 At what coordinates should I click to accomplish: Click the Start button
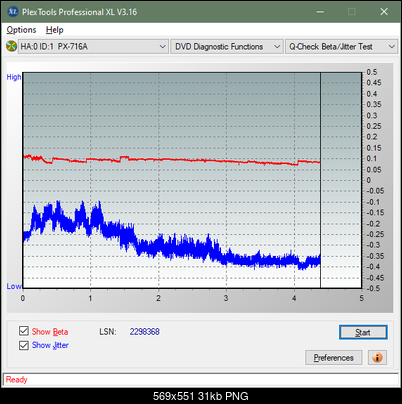(363, 332)
